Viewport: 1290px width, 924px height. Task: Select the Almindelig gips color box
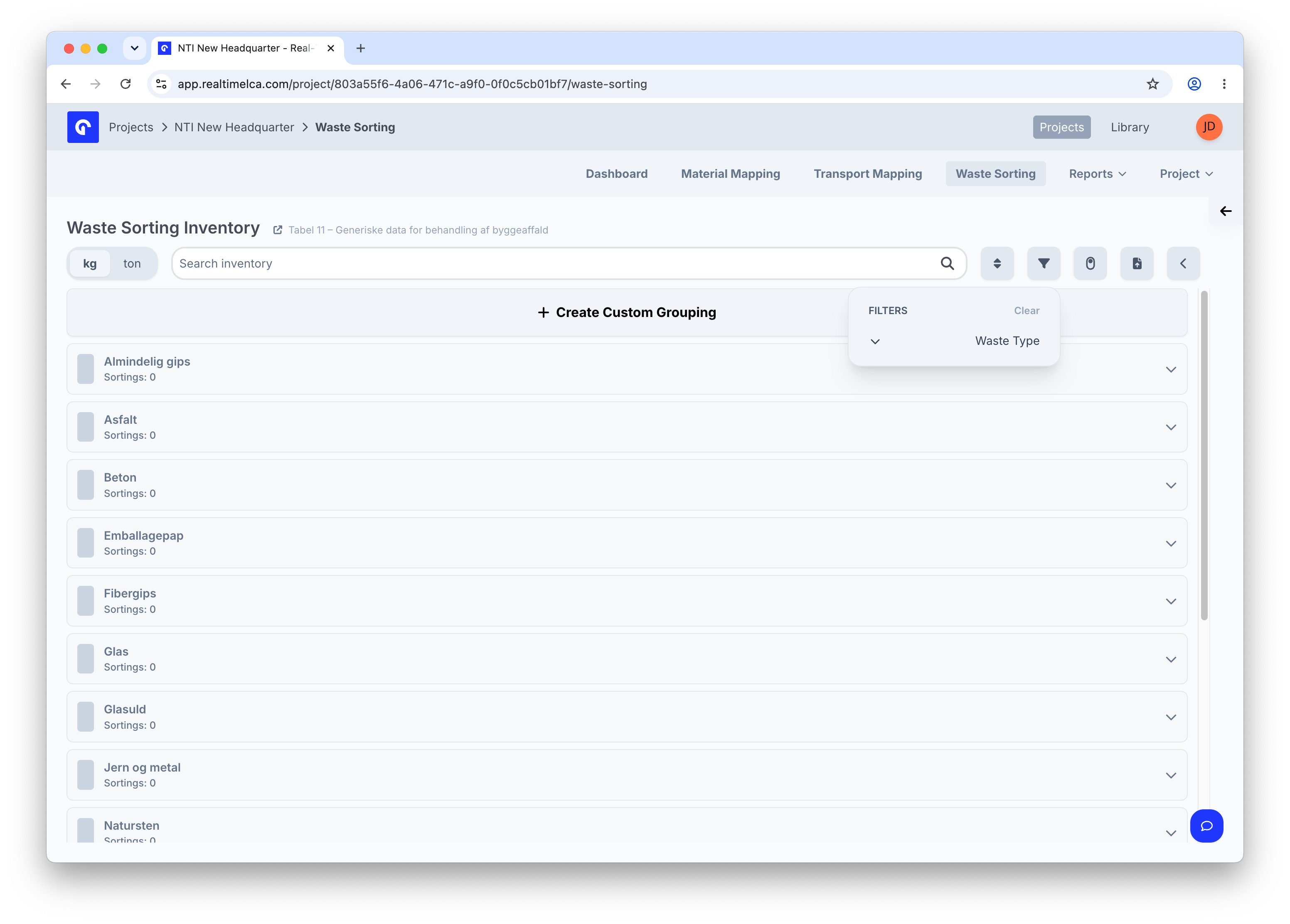click(85, 369)
